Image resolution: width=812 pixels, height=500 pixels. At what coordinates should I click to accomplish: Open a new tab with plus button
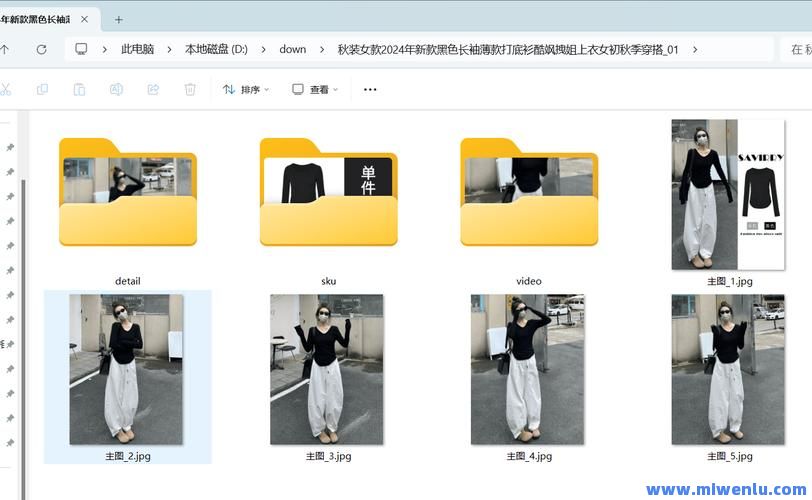coord(119,19)
